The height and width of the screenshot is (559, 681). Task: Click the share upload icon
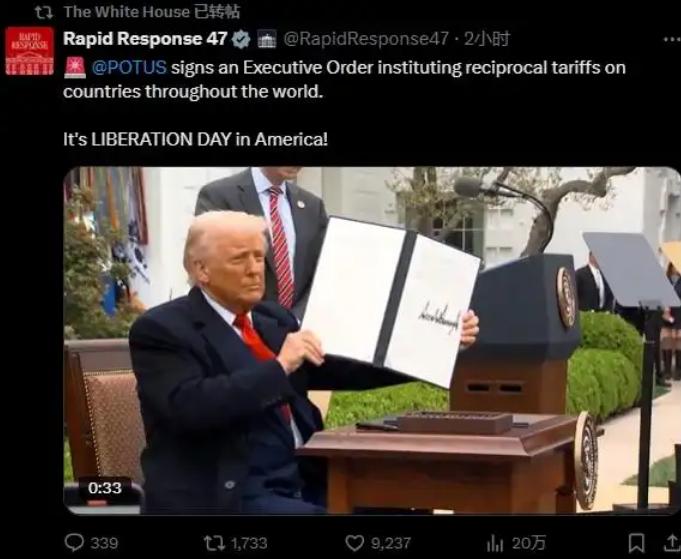(x=673, y=542)
